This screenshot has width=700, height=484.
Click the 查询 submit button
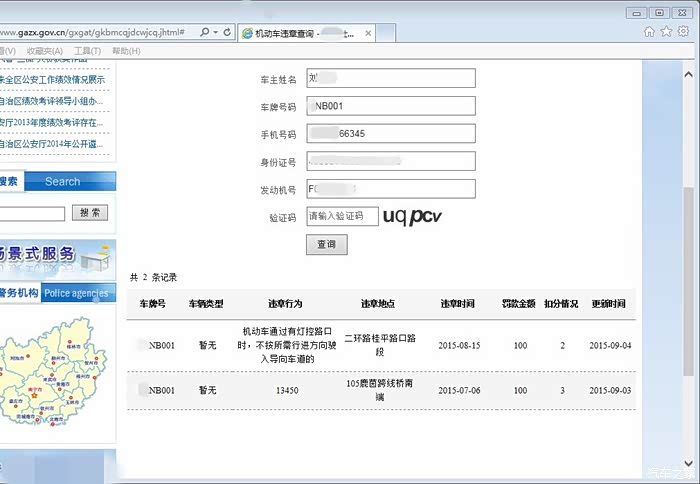click(326, 244)
